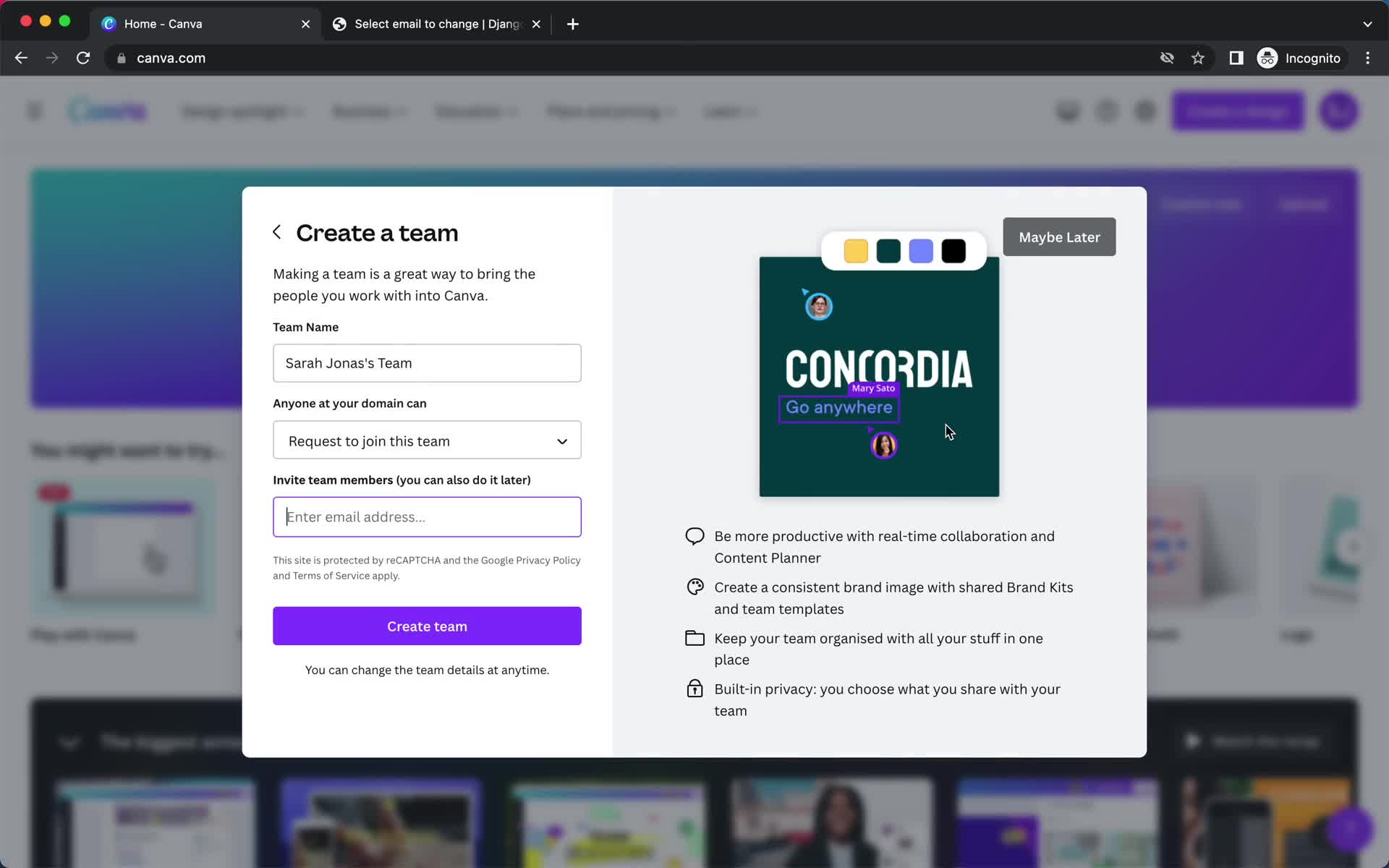This screenshot has width=1389, height=868.
Task: Switch to the Select email to change tab
Action: click(437, 24)
